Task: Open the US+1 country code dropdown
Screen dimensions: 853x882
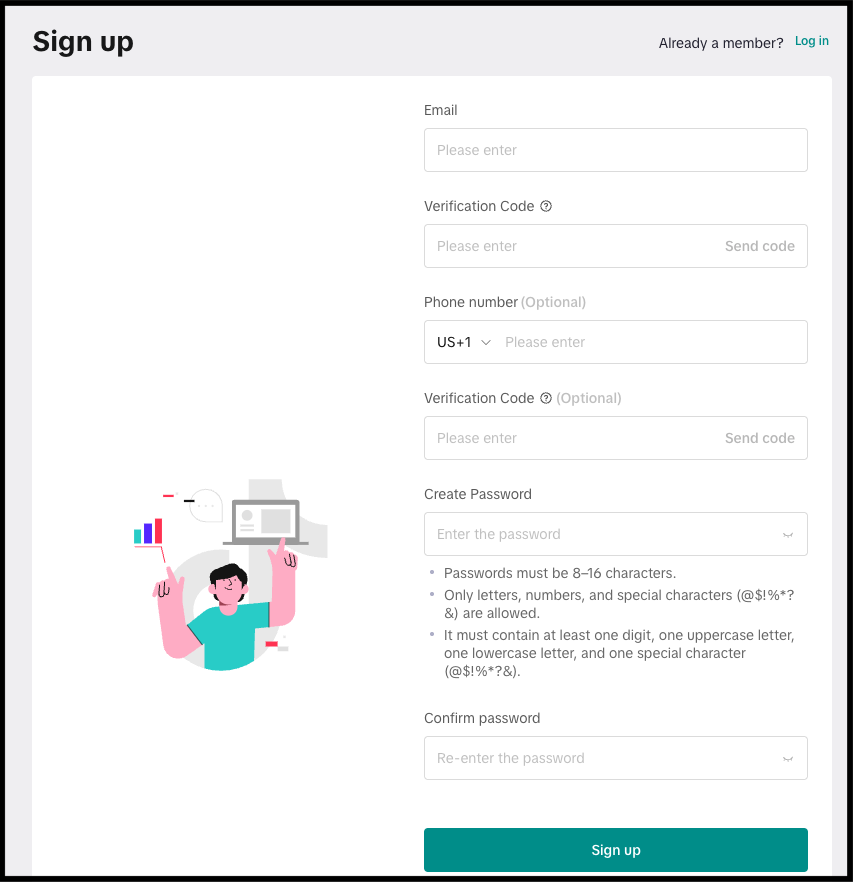Action: tap(464, 342)
